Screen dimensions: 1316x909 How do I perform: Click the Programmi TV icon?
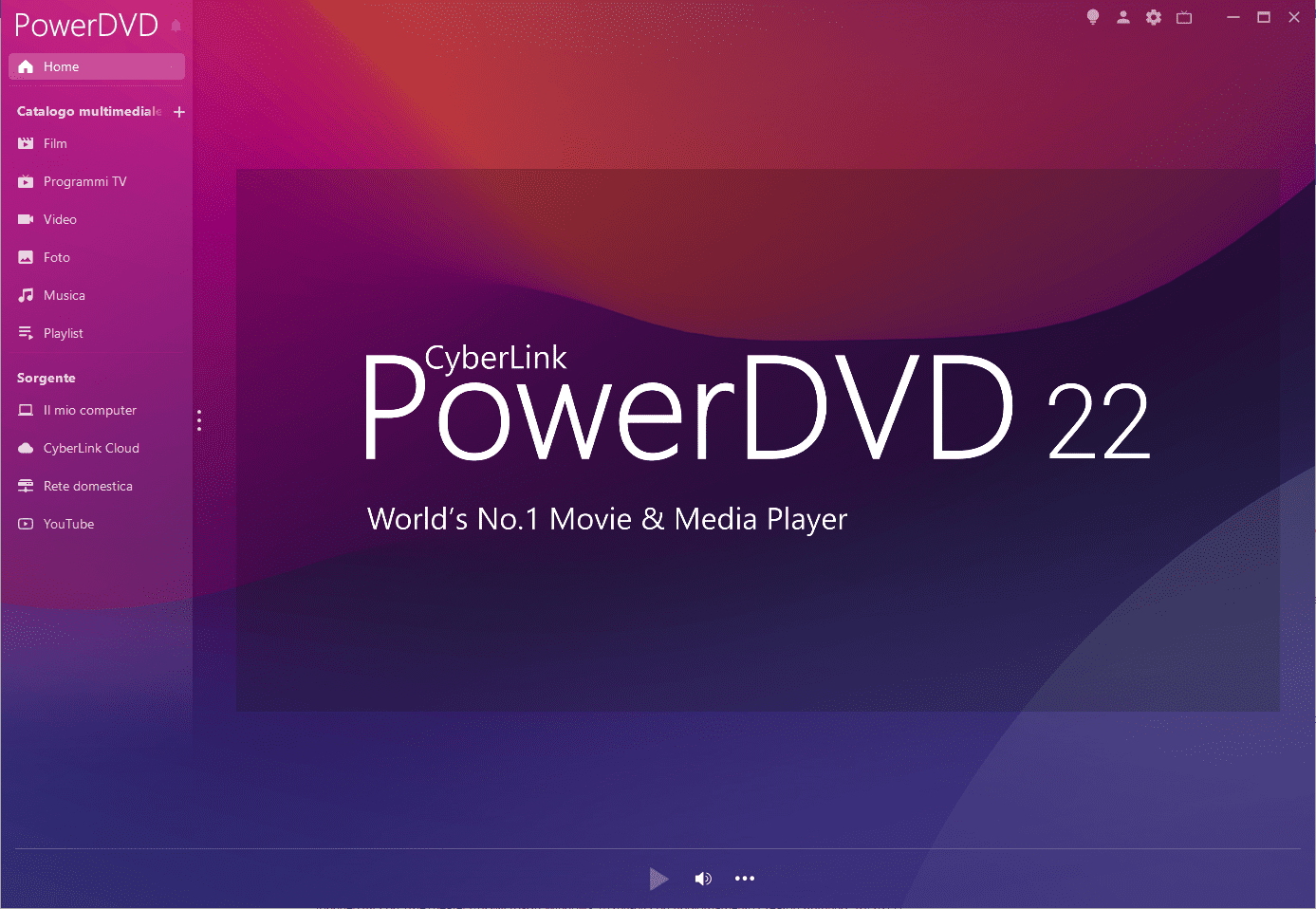coord(26,181)
